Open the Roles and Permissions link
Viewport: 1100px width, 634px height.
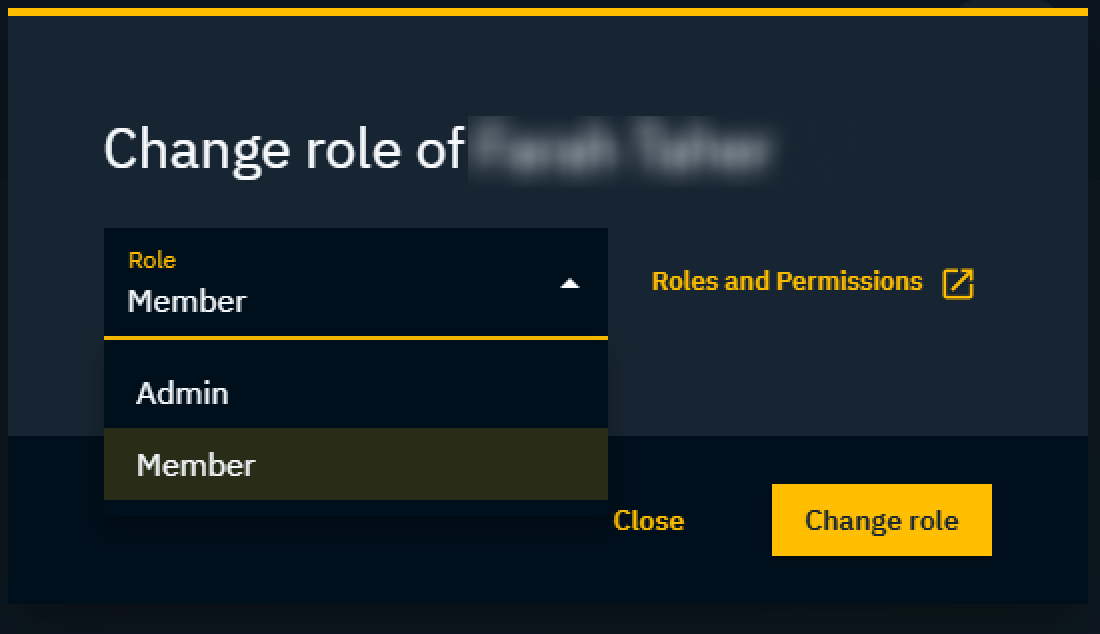(786, 282)
